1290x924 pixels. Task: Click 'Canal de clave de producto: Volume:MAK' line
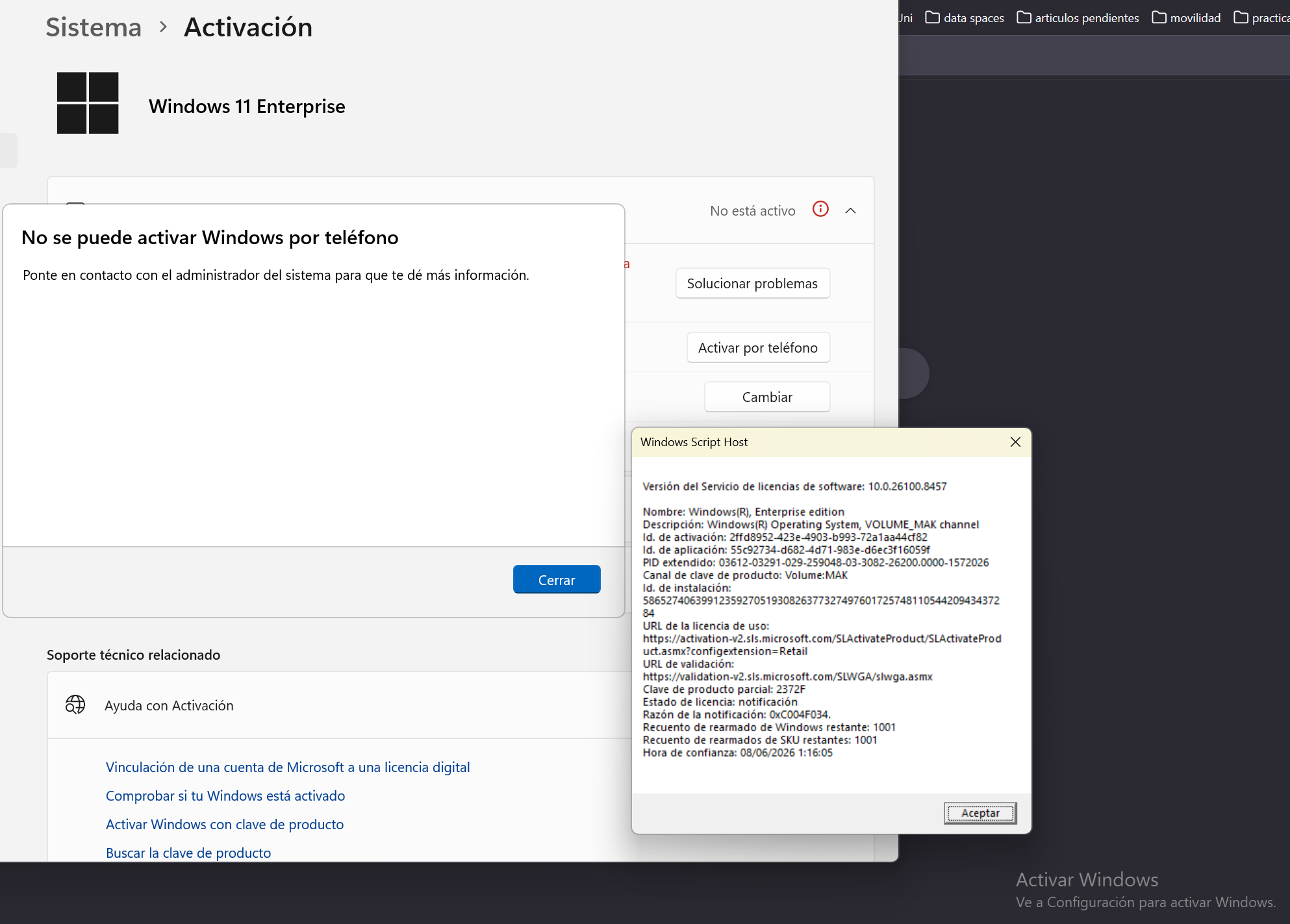point(745,575)
